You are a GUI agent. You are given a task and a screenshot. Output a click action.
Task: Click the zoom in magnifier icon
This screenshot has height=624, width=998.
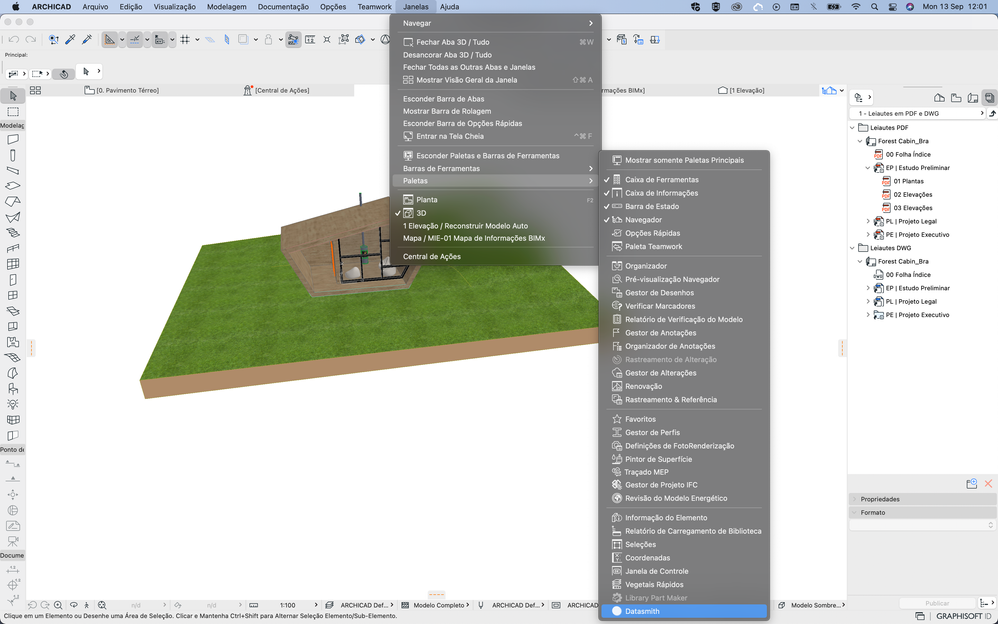point(59,605)
